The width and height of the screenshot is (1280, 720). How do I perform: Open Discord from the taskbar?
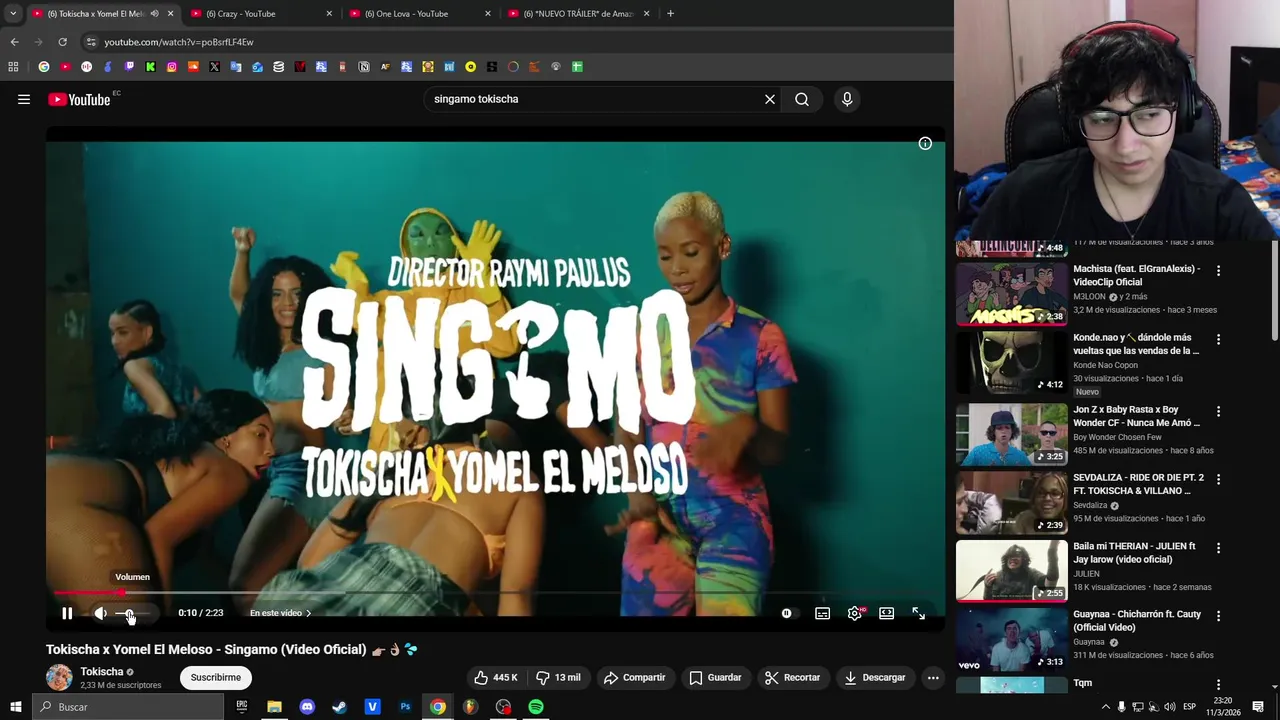307,707
